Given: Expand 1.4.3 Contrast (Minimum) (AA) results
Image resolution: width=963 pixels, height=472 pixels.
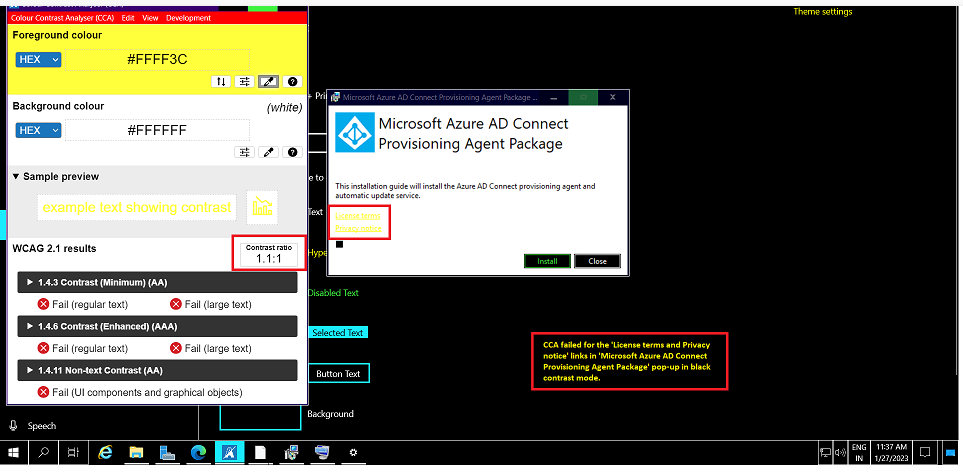Looking at the screenshot, I should click(157, 282).
